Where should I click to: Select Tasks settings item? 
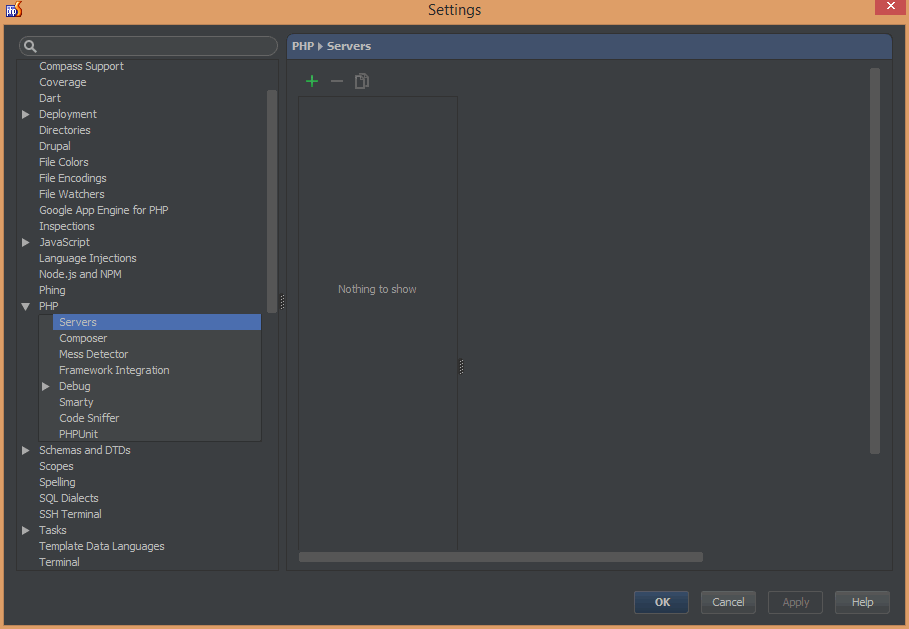53,530
